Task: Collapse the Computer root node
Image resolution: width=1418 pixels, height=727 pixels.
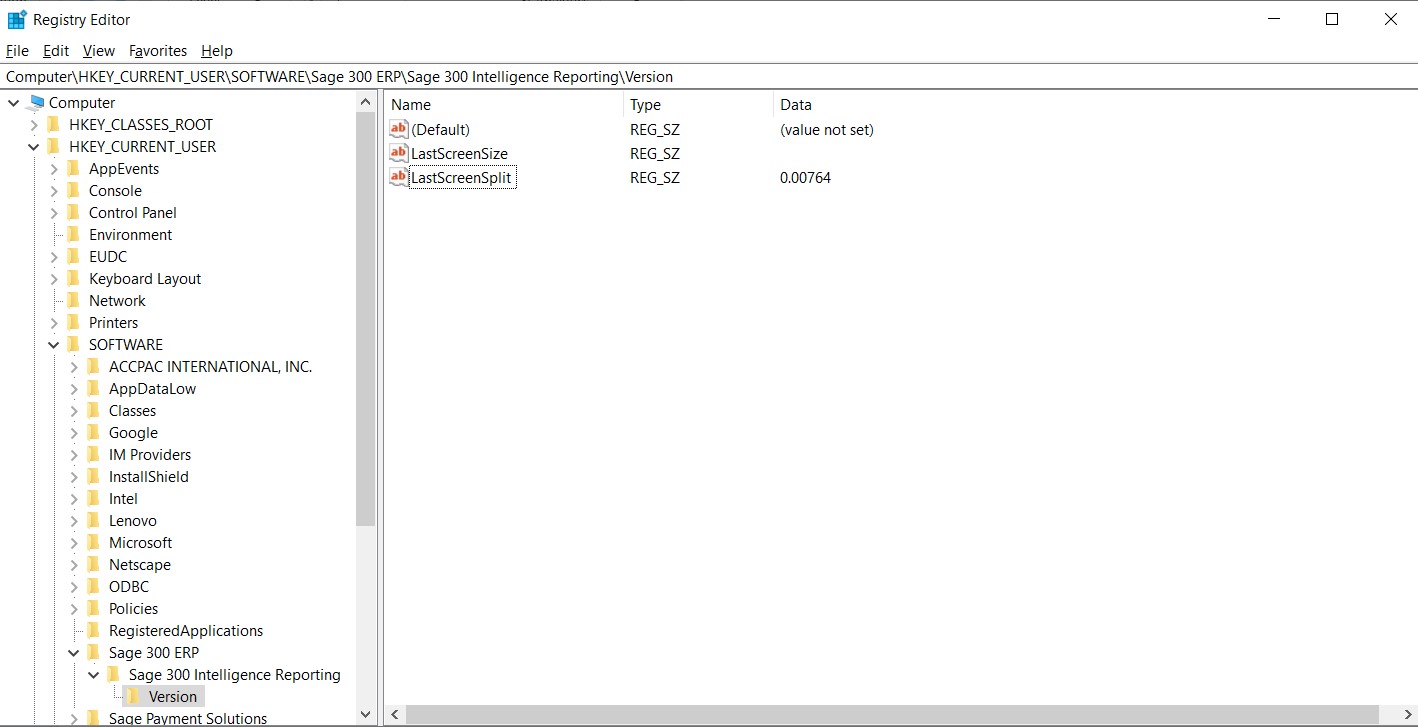Action: (14, 103)
